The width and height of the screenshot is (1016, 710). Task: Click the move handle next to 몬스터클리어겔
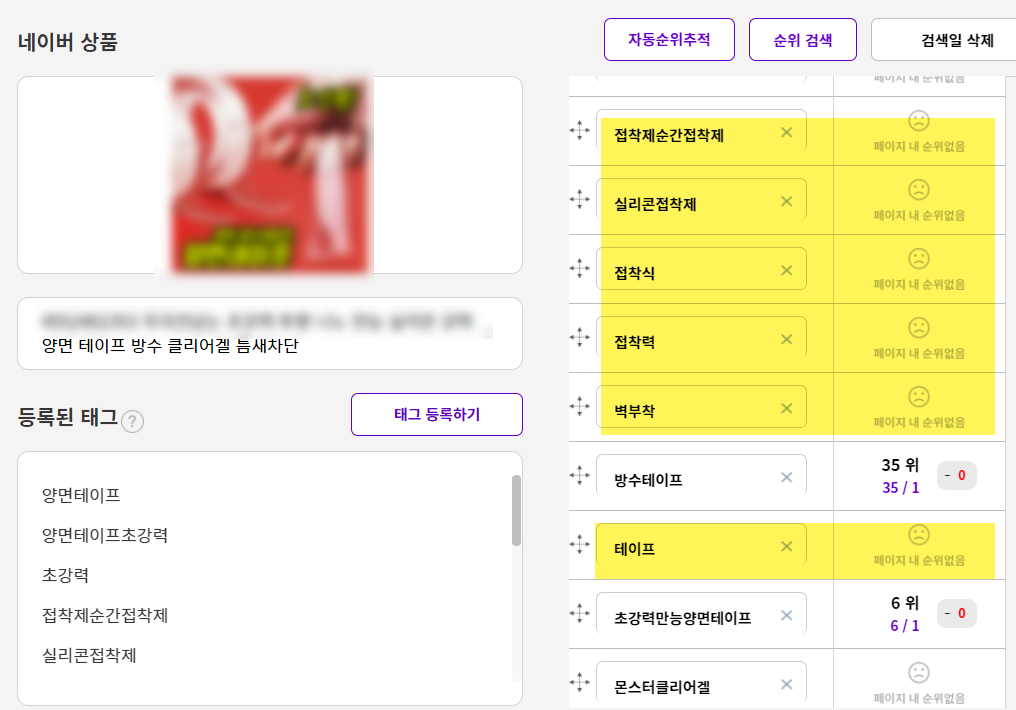pos(579,682)
